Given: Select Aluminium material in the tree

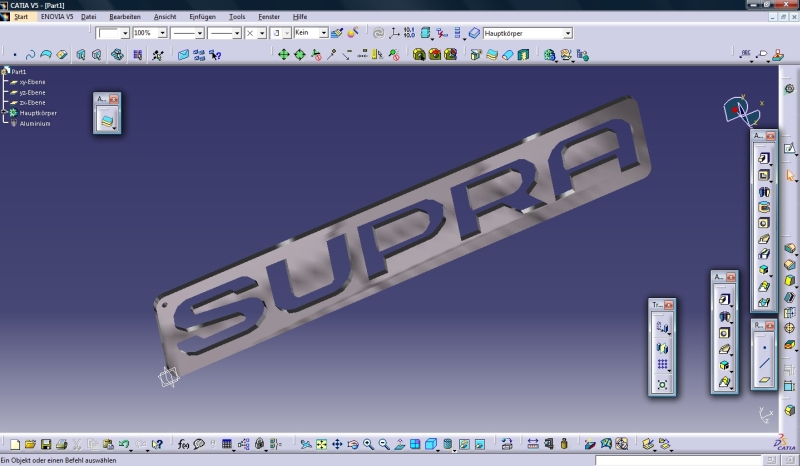Looking at the screenshot, I should (35, 124).
